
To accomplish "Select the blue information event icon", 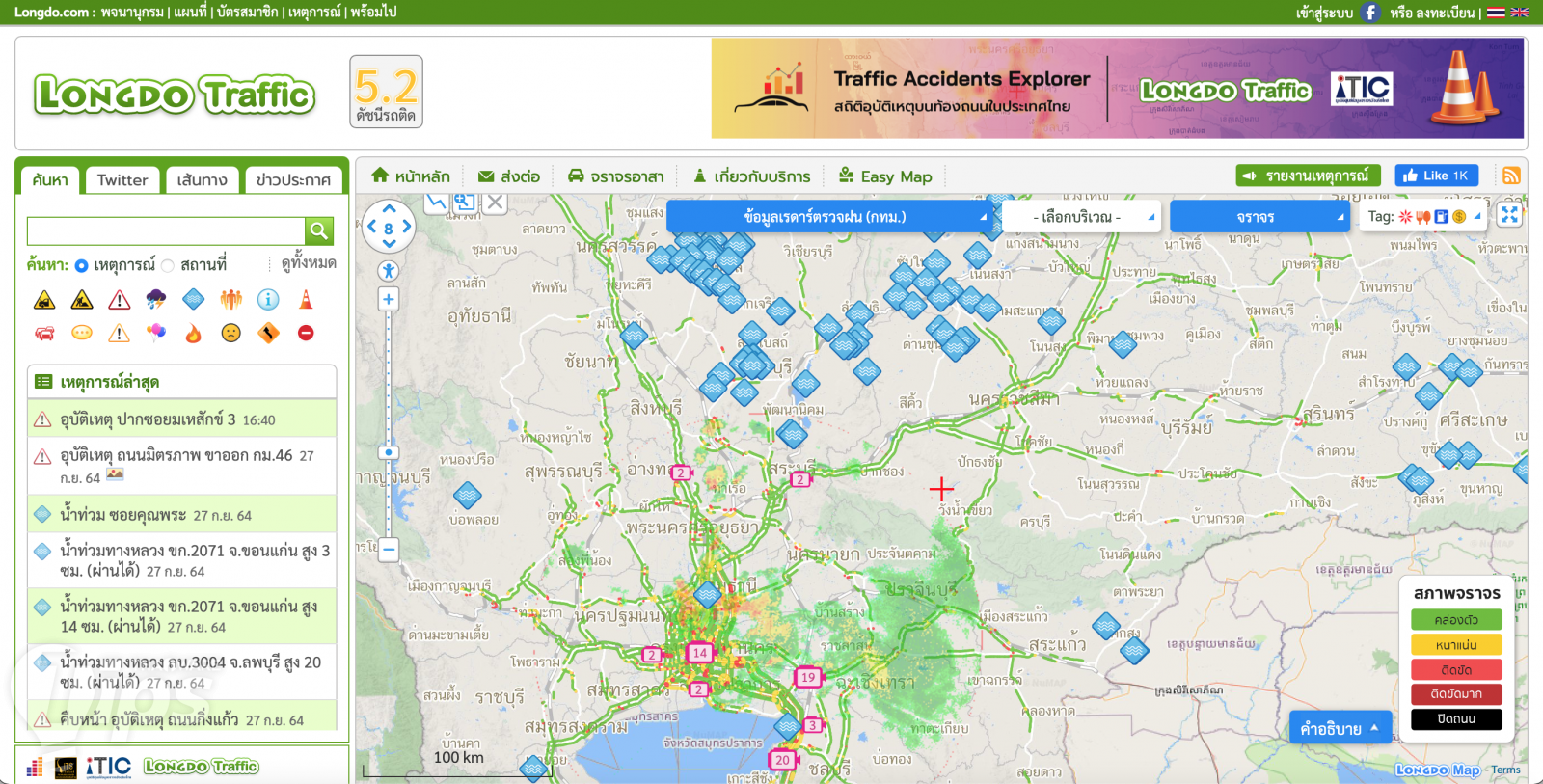I will click(x=268, y=300).
